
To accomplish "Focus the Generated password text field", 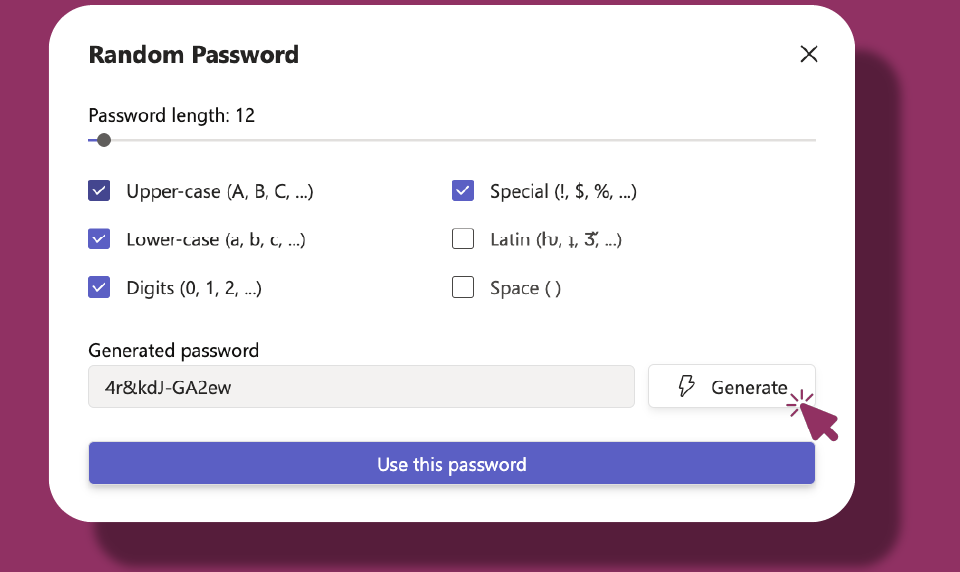I will coord(361,386).
